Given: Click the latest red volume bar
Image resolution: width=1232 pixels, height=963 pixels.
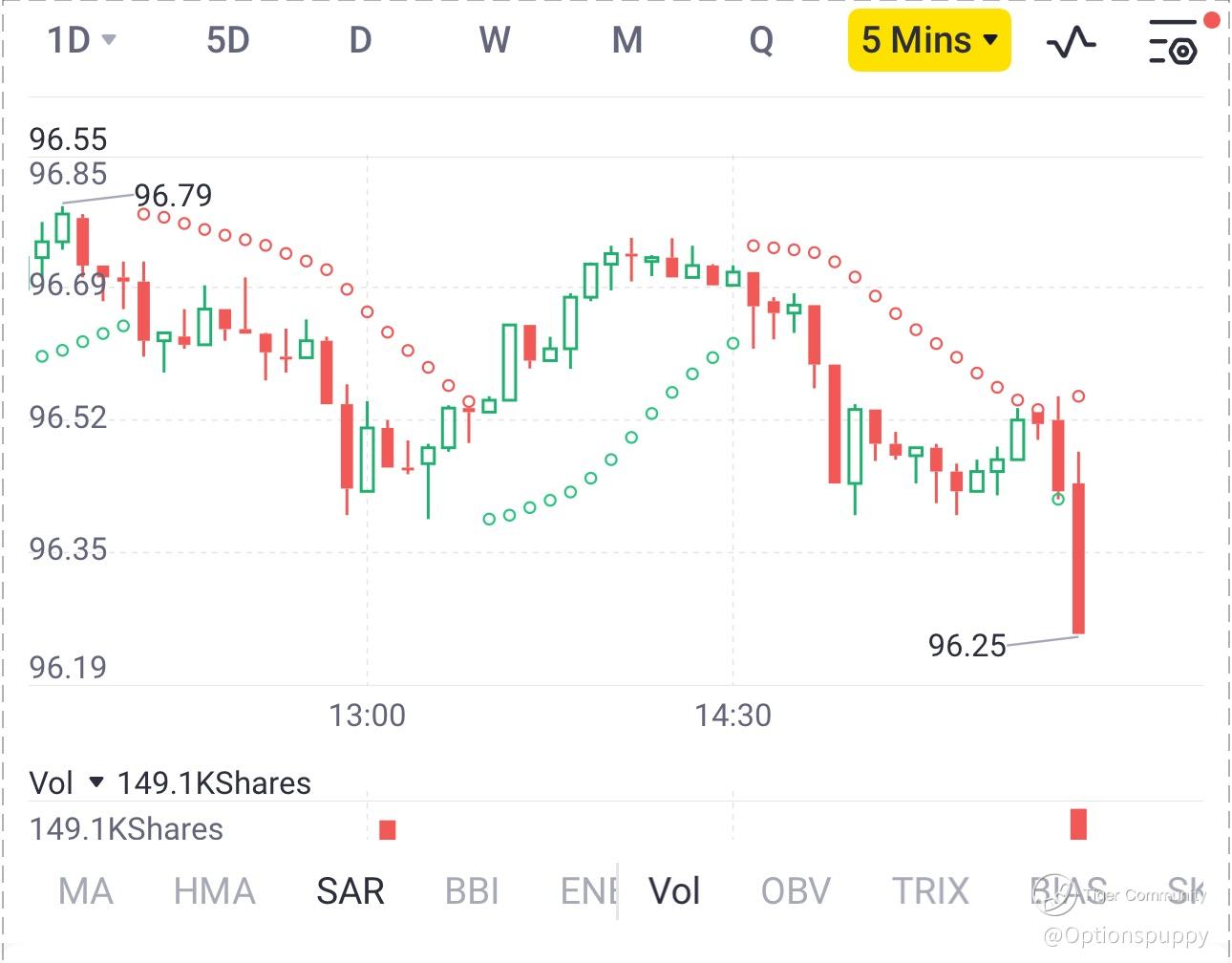Looking at the screenshot, I should 1078,824.
